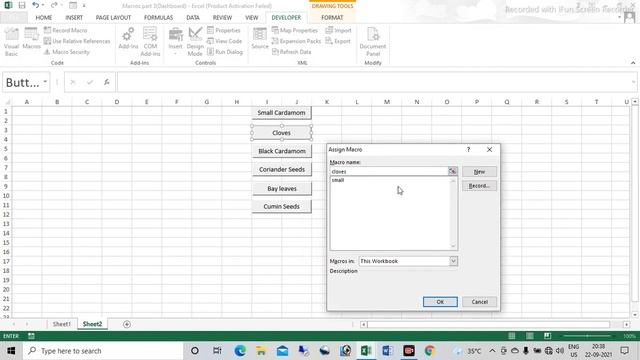Screen dimensions: 640x360
Task: Open control Properties
Action: [224, 30]
